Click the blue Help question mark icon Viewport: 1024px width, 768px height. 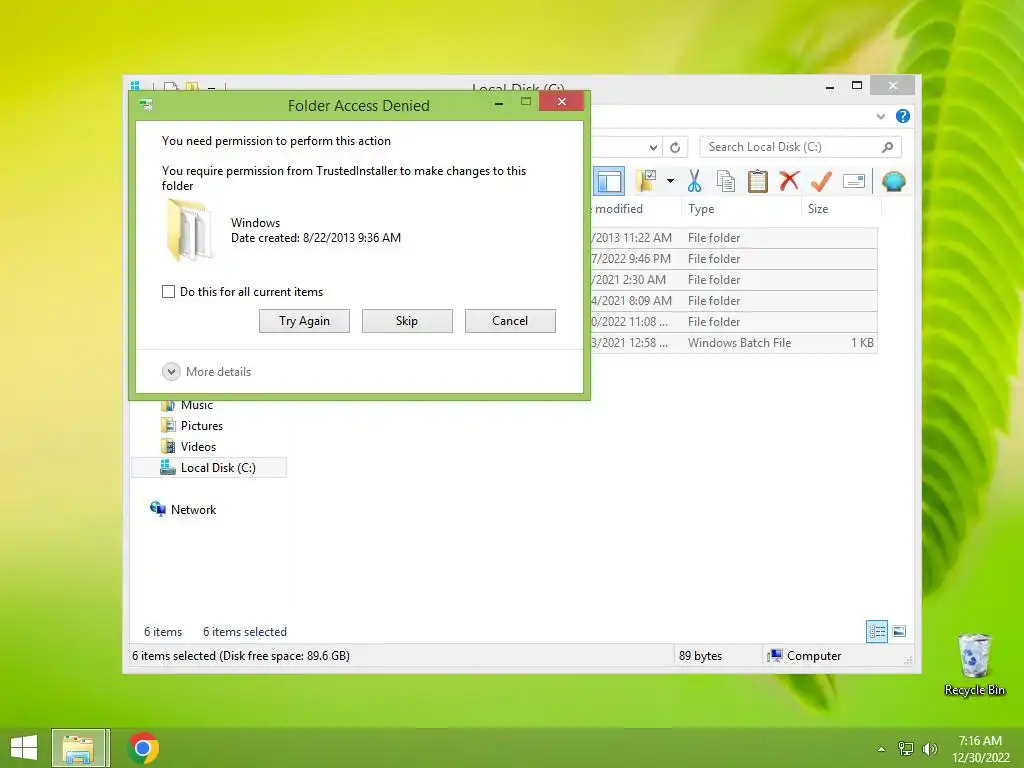pos(903,116)
